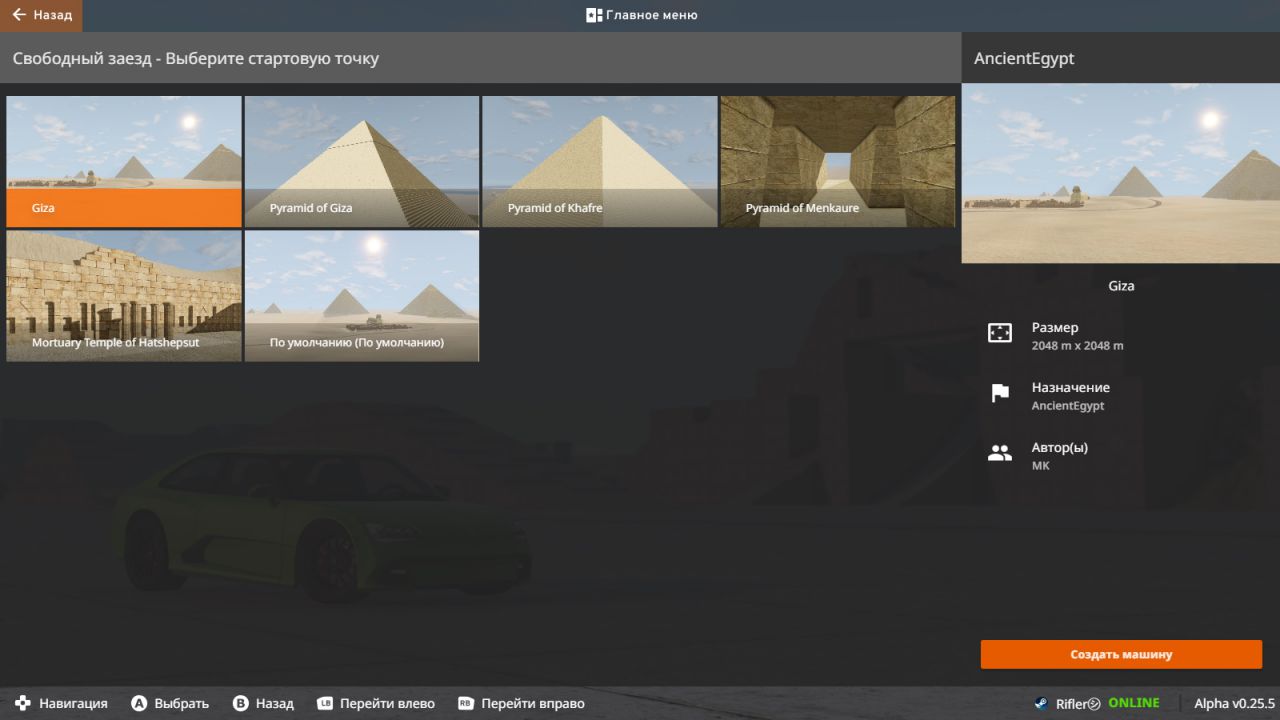Go back using the Назад button

click(41, 15)
